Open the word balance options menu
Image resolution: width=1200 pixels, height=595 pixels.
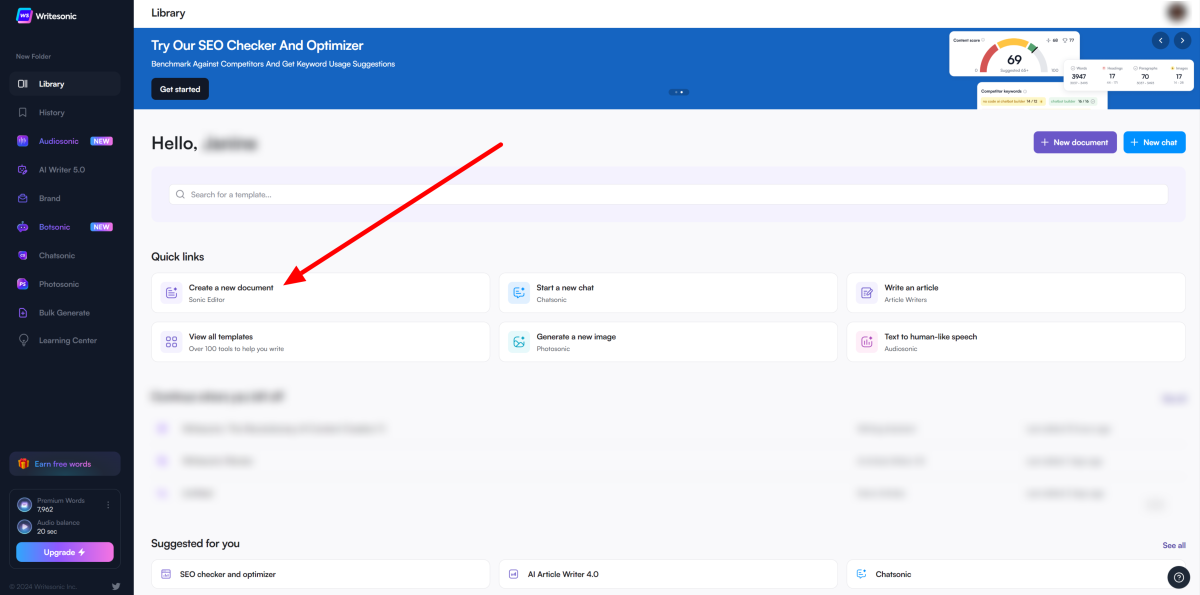(x=108, y=505)
